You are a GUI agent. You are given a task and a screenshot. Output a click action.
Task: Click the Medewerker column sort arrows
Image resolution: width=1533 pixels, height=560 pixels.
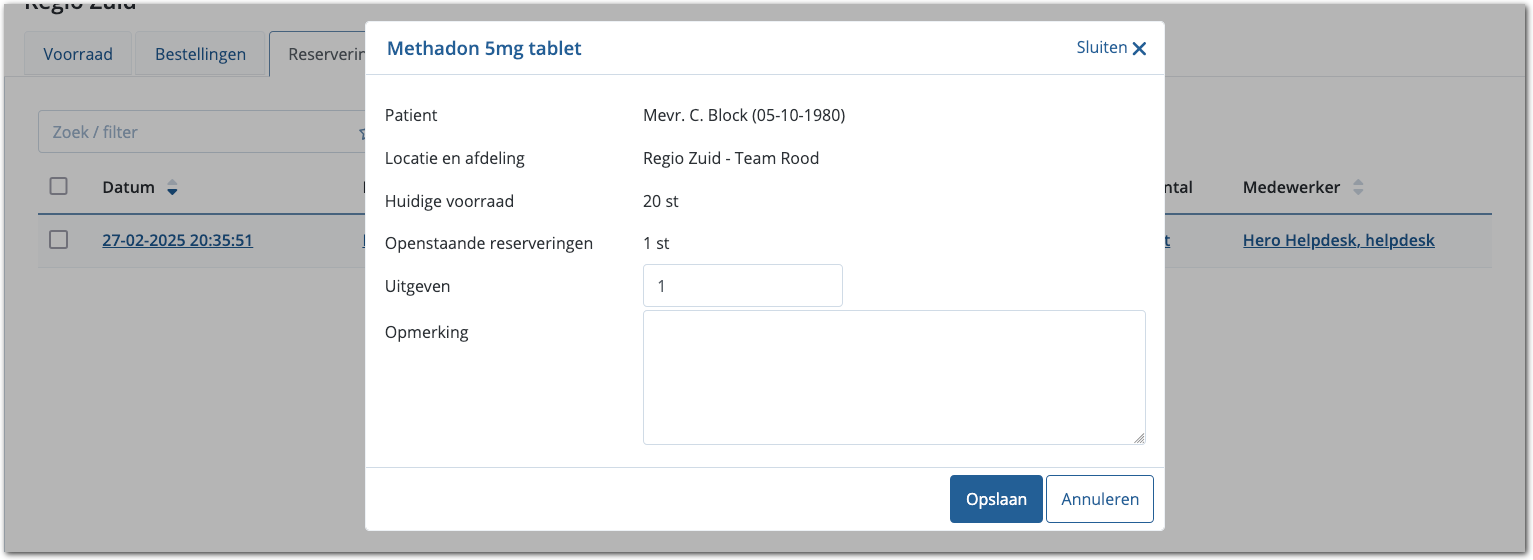[1358, 188]
